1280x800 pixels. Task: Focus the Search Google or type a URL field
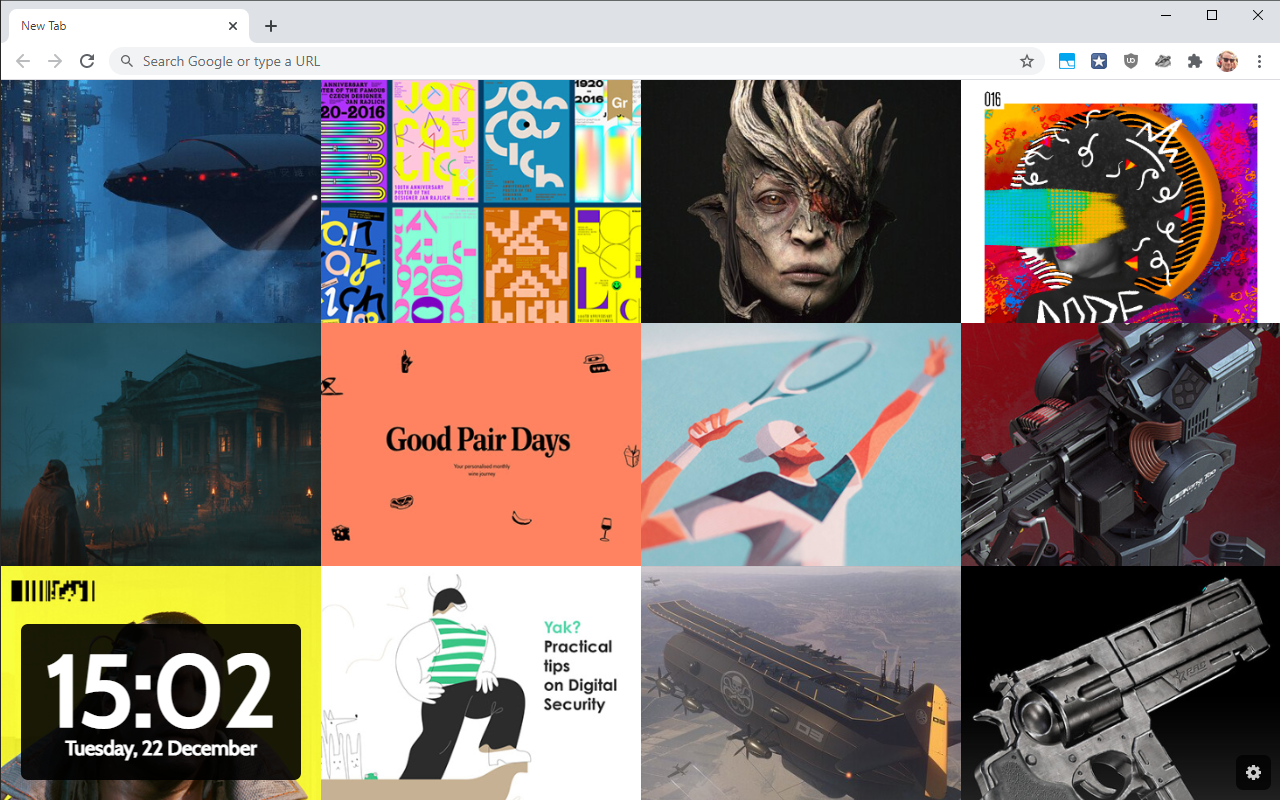576,61
